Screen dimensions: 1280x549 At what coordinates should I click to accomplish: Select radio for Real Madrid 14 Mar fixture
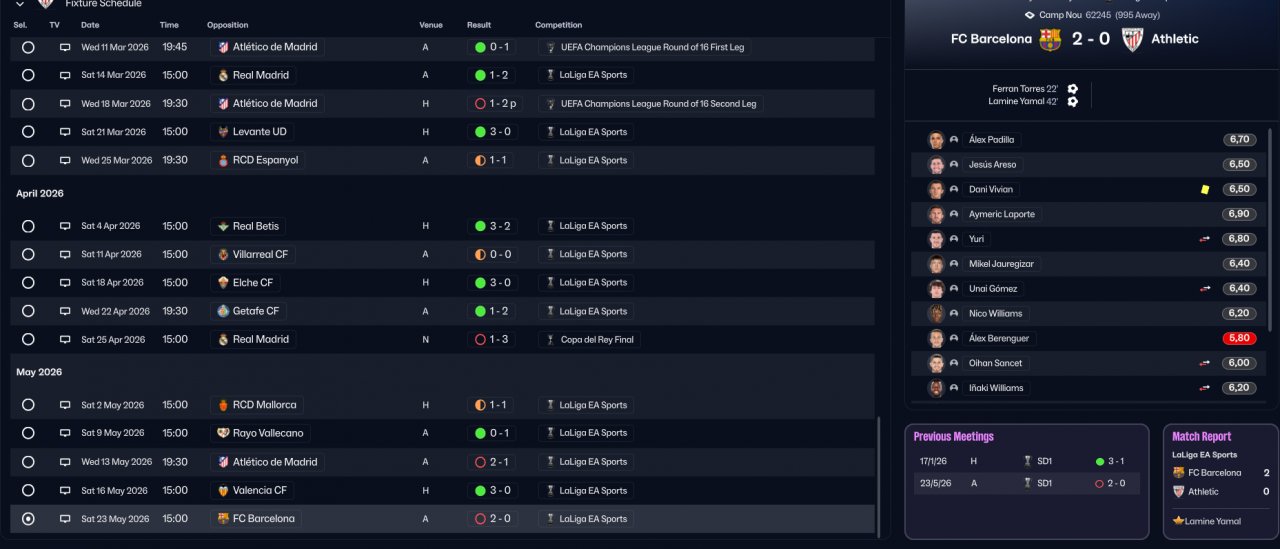[28, 75]
